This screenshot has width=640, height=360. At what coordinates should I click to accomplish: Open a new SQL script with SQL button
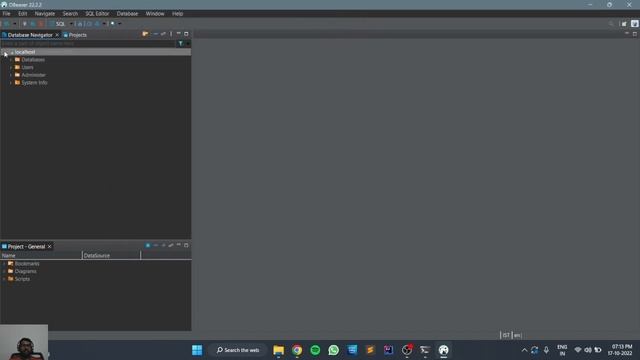(57, 24)
